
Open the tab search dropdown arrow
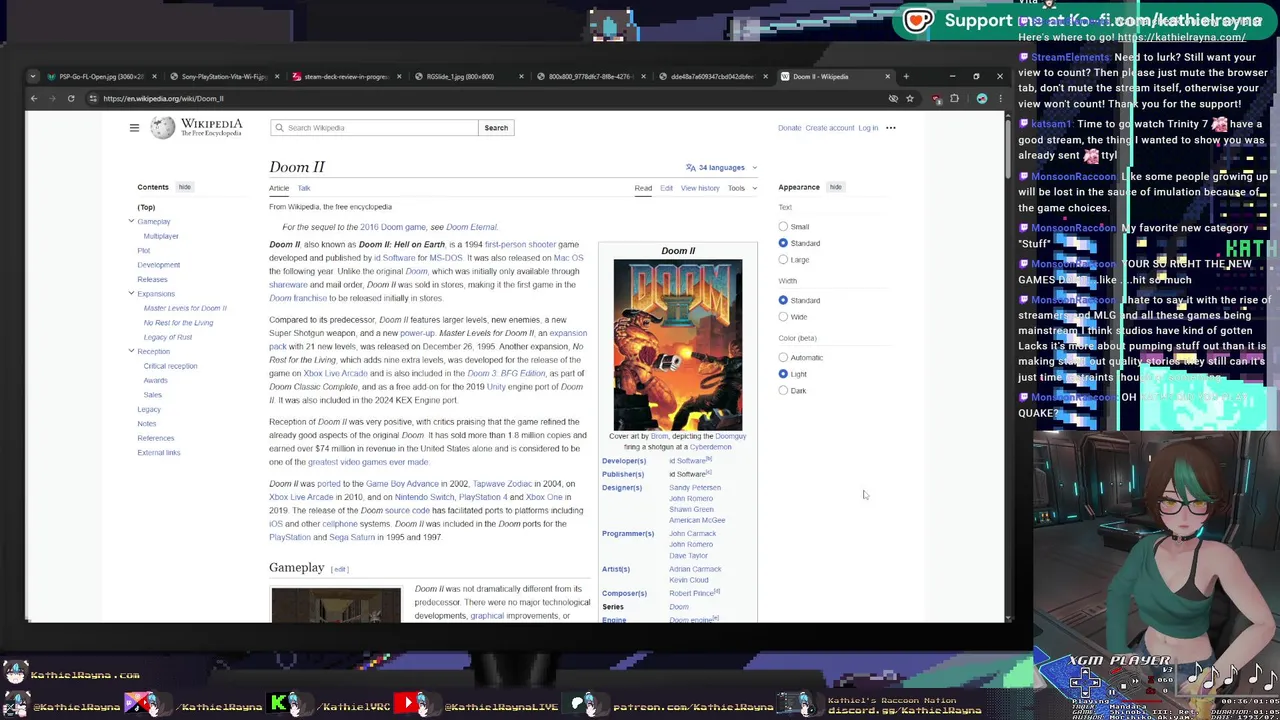pos(33,76)
